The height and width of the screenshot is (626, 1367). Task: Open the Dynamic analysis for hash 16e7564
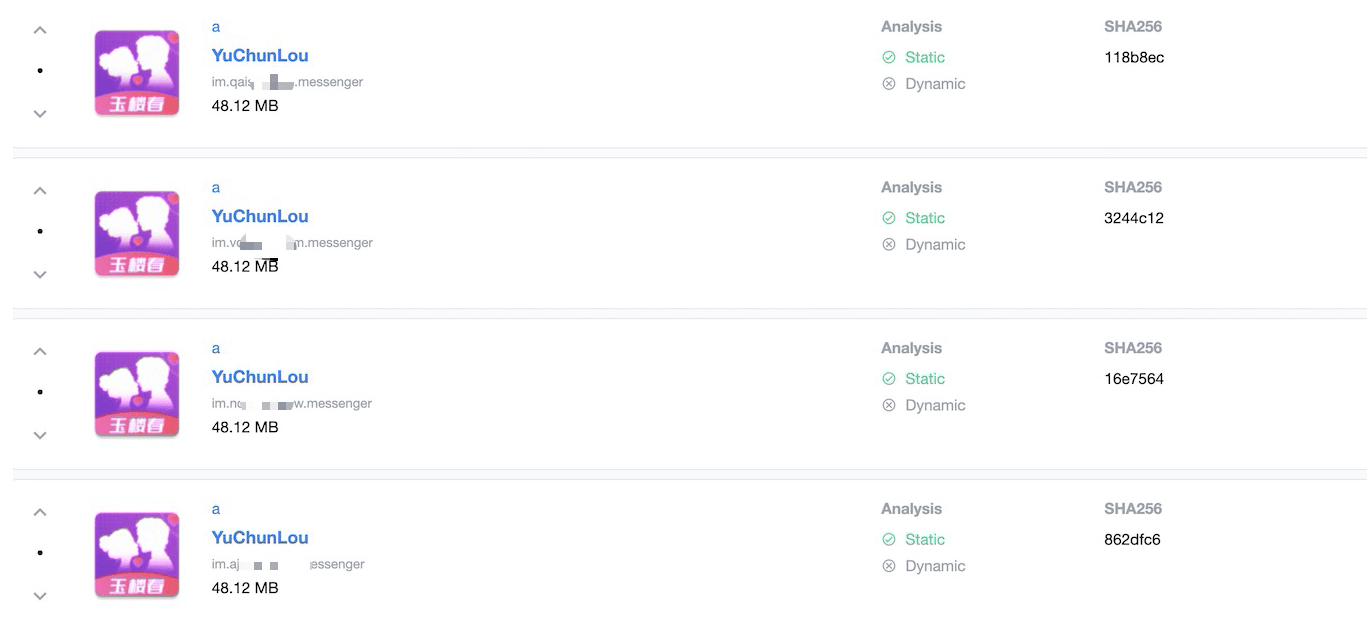tap(935, 405)
